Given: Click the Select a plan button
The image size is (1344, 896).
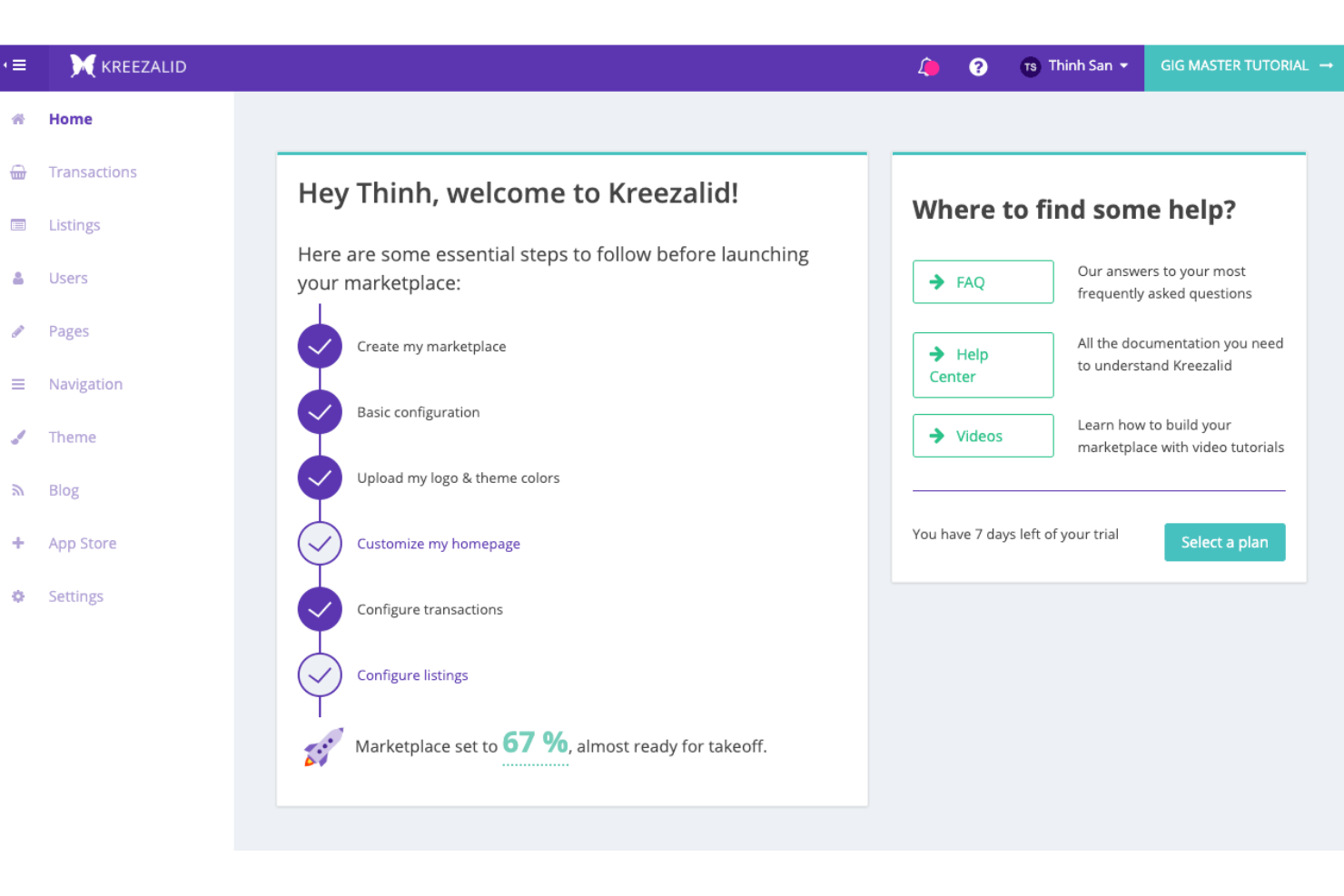Looking at the screenshot, I should [1224, 542].
